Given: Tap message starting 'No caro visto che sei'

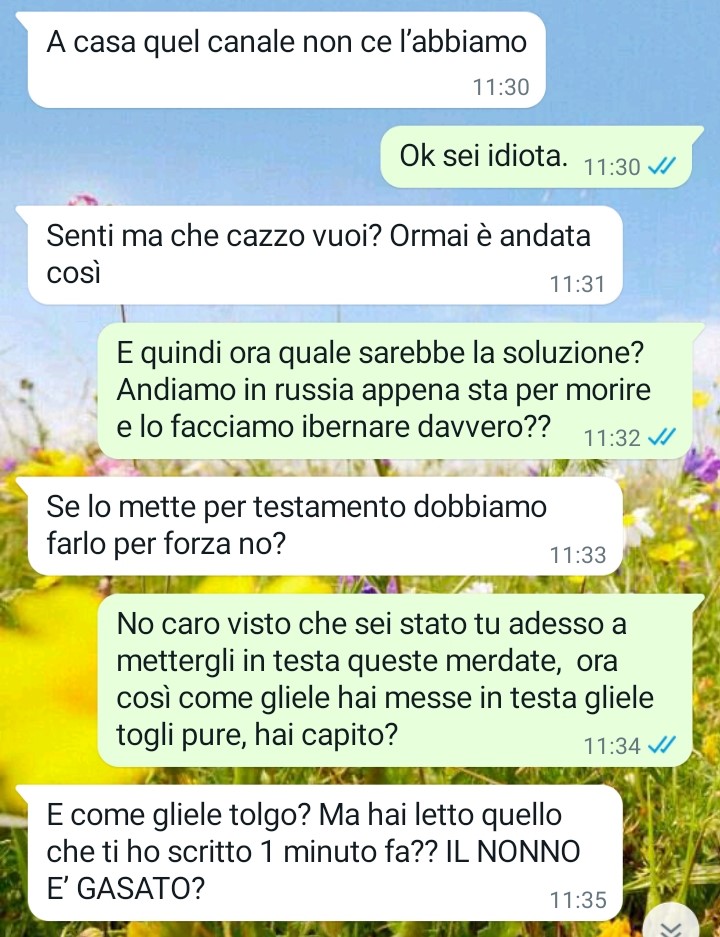Looking at the screenshot, I should pyautogui.click(x=400, y=680).
